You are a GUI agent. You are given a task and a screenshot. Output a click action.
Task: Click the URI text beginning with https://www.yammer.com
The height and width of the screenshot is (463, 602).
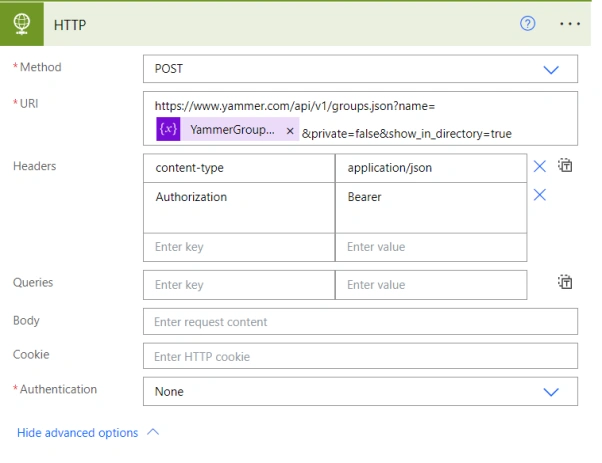(295, 106)
